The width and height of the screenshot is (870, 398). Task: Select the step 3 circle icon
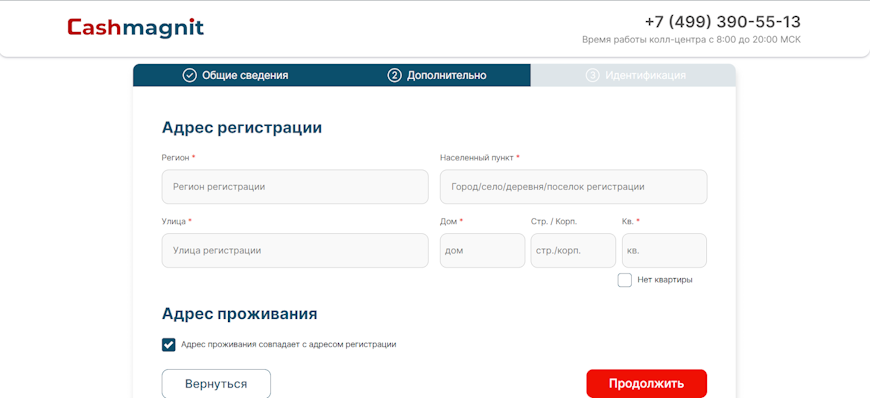pos(592,75)
